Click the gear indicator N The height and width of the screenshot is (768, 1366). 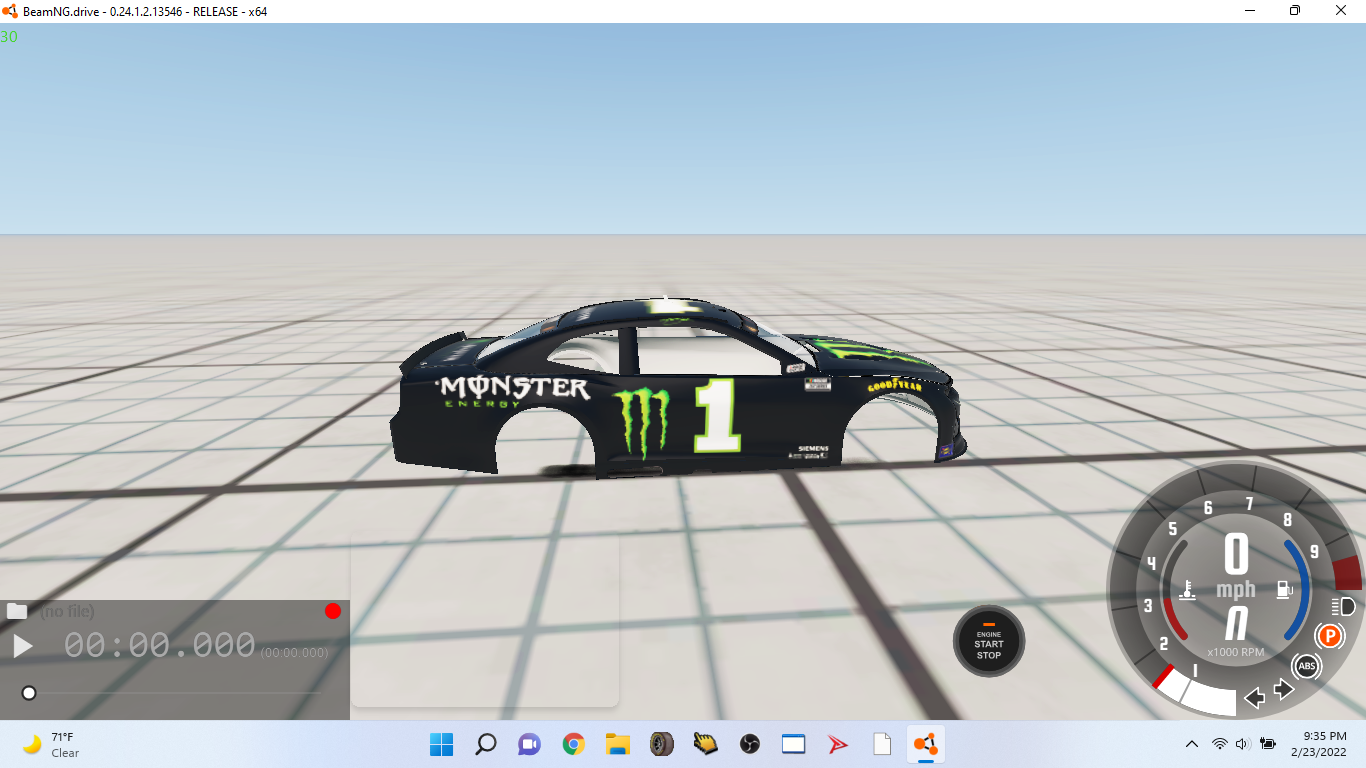click(x=1237, y=625)
